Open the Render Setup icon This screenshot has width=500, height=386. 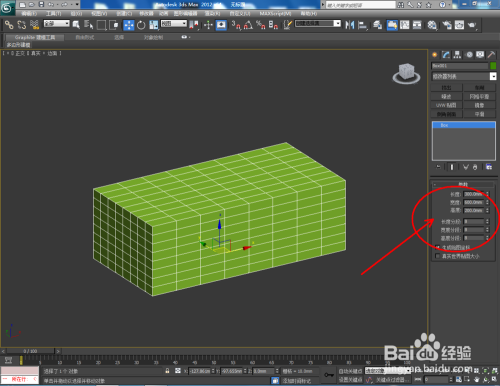(x=447, y=25)
